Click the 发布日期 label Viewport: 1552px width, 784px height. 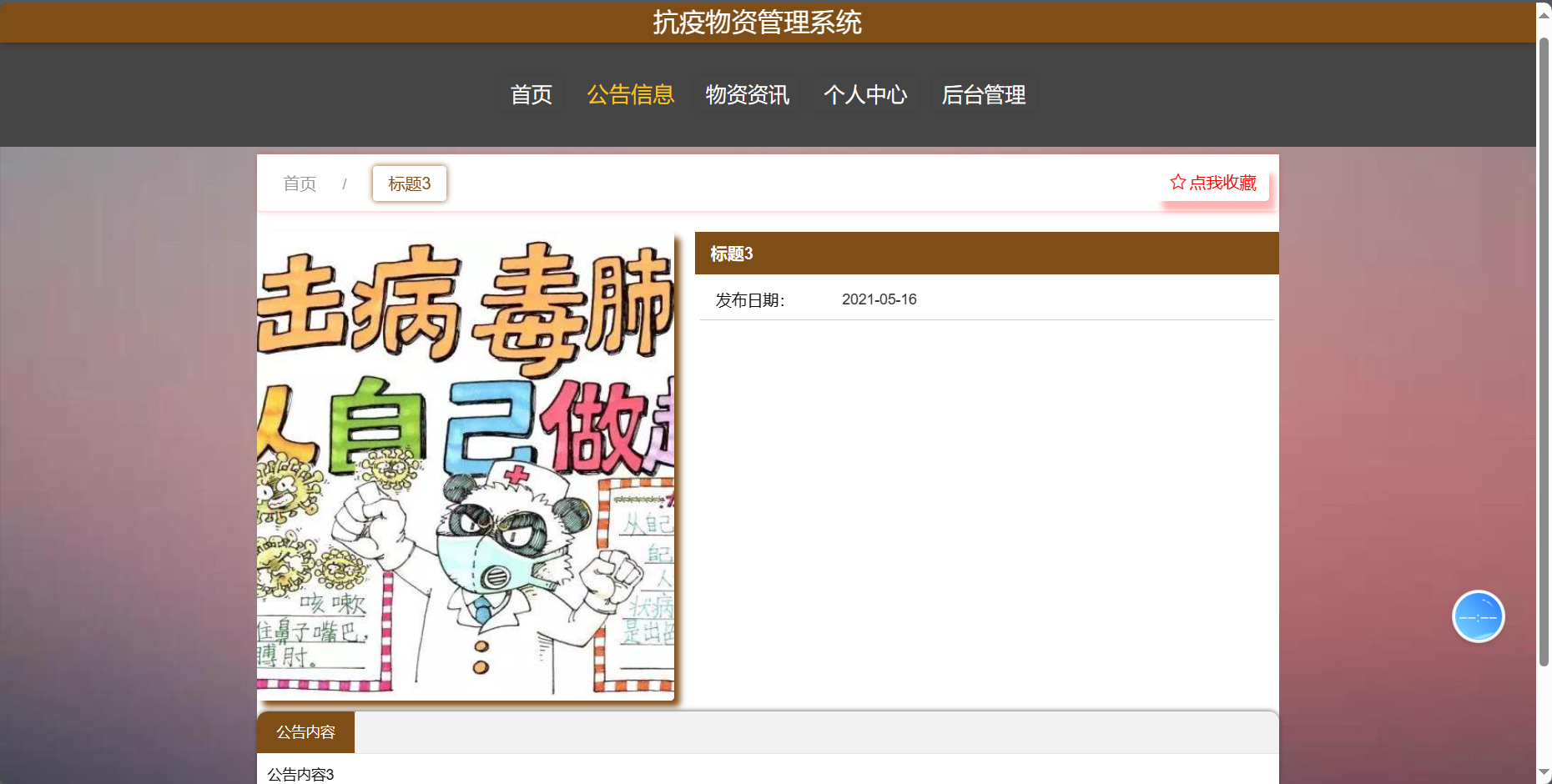pos(749,300)
